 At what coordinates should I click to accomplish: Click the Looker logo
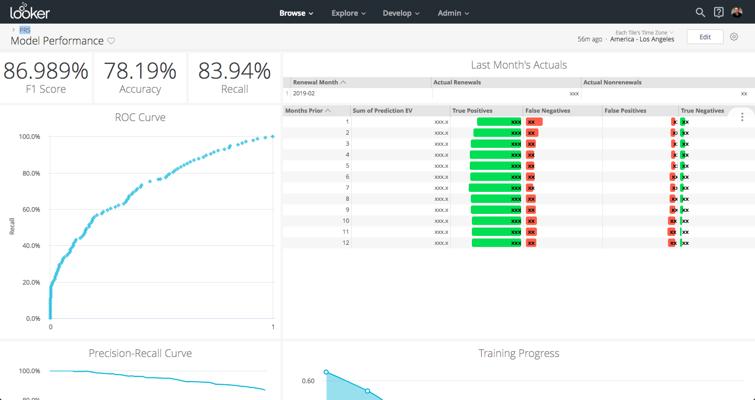pos(30,11)
